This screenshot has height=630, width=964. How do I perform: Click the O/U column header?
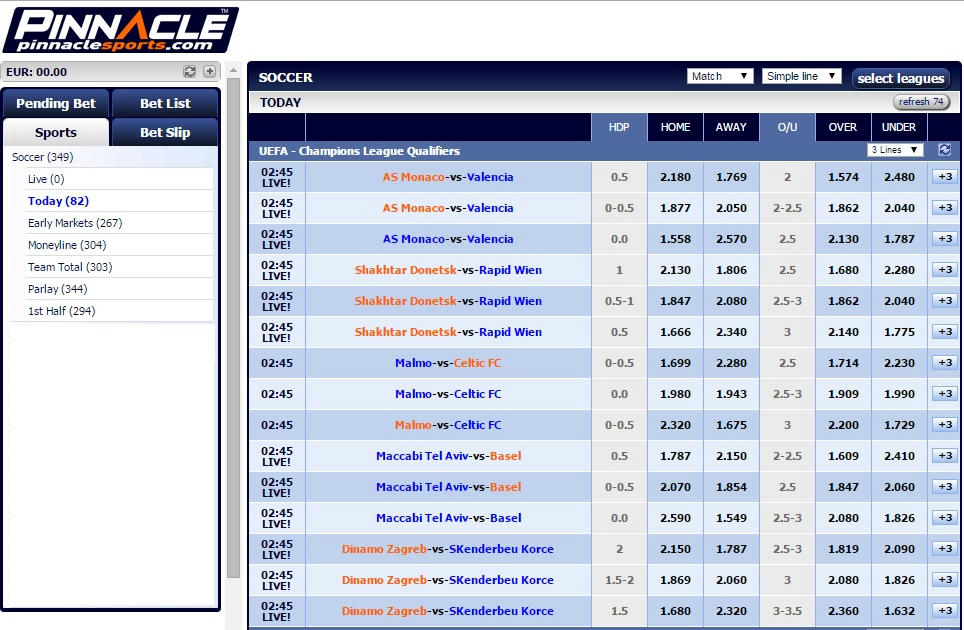[788, 127]
